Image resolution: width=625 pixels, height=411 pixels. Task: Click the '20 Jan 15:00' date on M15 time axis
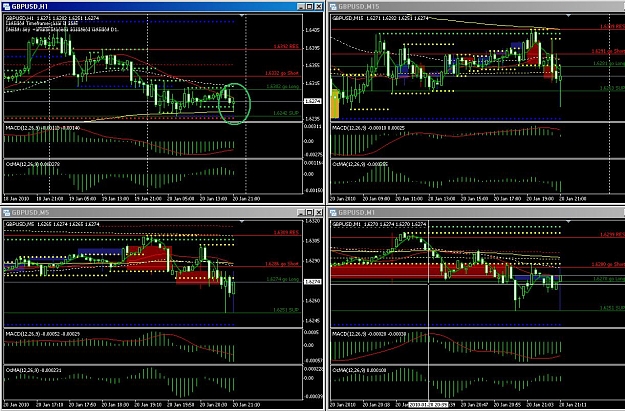474,199
